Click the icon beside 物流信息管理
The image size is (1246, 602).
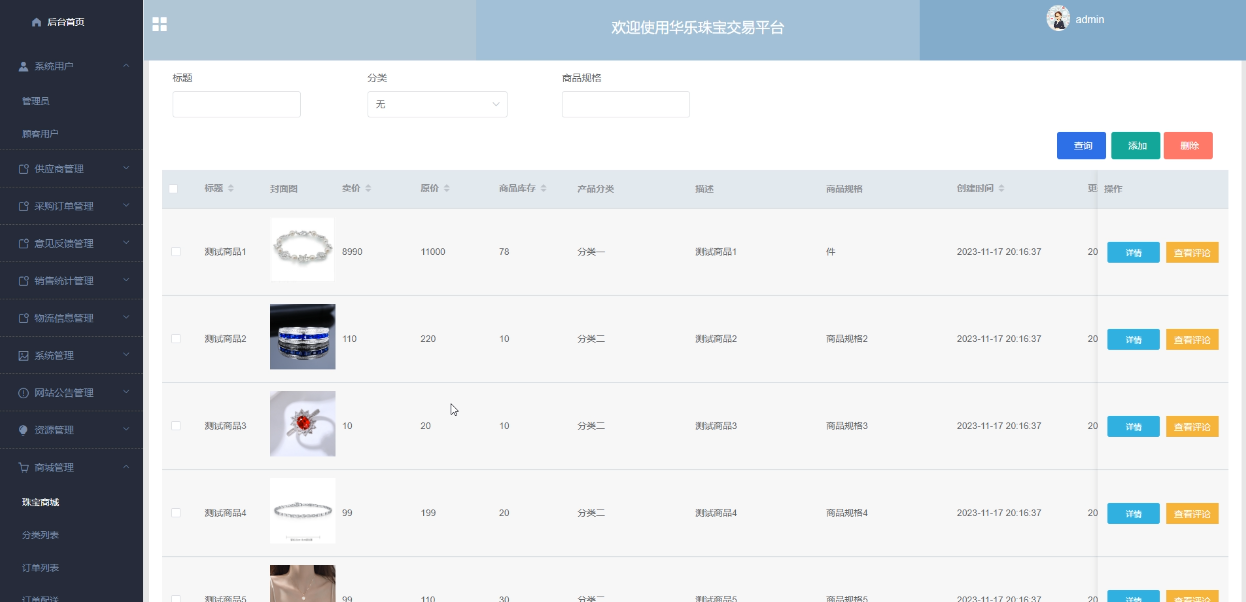coord(24,318)
